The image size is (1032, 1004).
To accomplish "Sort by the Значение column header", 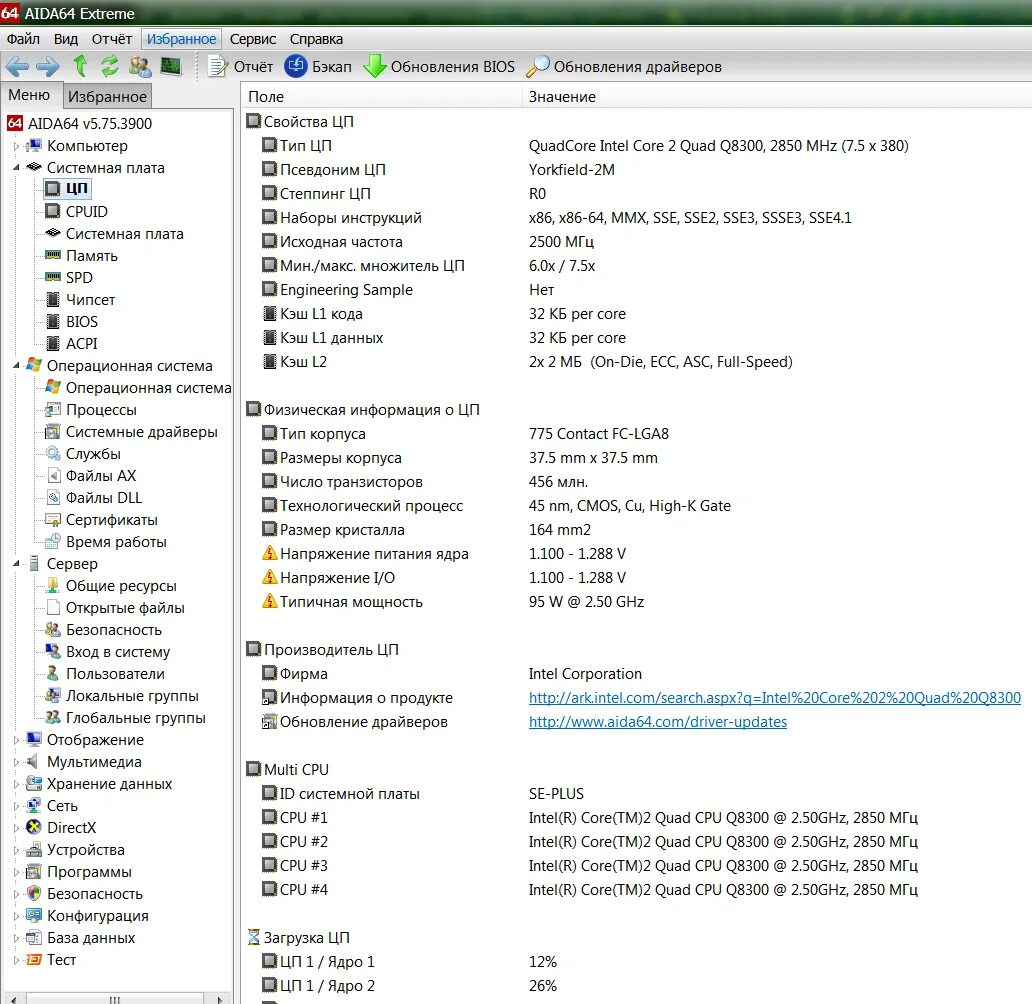I will 777,97.
